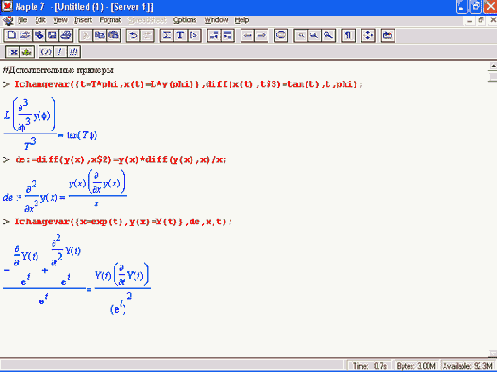Image resolution: width=497 pixels, height=372 pixels.
Task: Click the red de:=diff(y(x),x$2) input line
Action: pos(120,160)
